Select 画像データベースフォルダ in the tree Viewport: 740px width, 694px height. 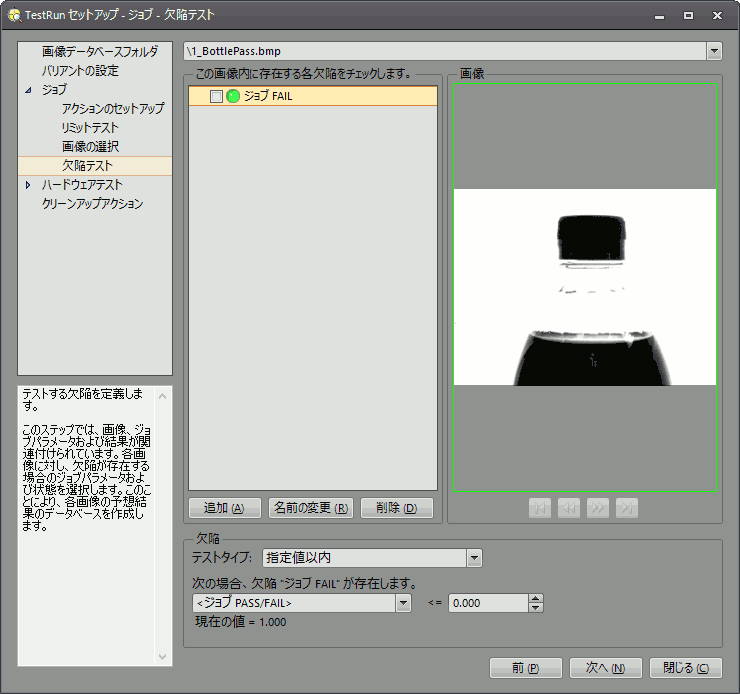99,52
